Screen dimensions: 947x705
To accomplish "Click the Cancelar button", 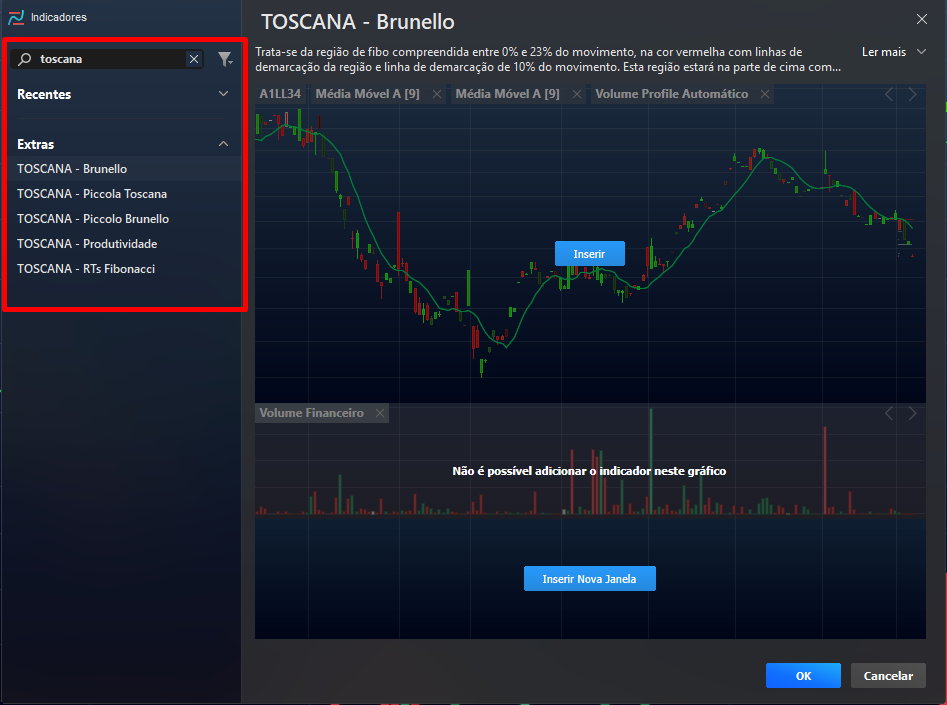I will click(888, 675).
